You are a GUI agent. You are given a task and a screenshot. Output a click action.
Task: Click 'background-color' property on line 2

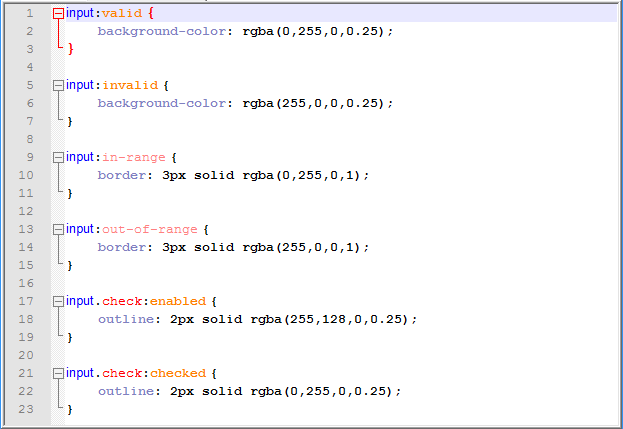[162, 31]
